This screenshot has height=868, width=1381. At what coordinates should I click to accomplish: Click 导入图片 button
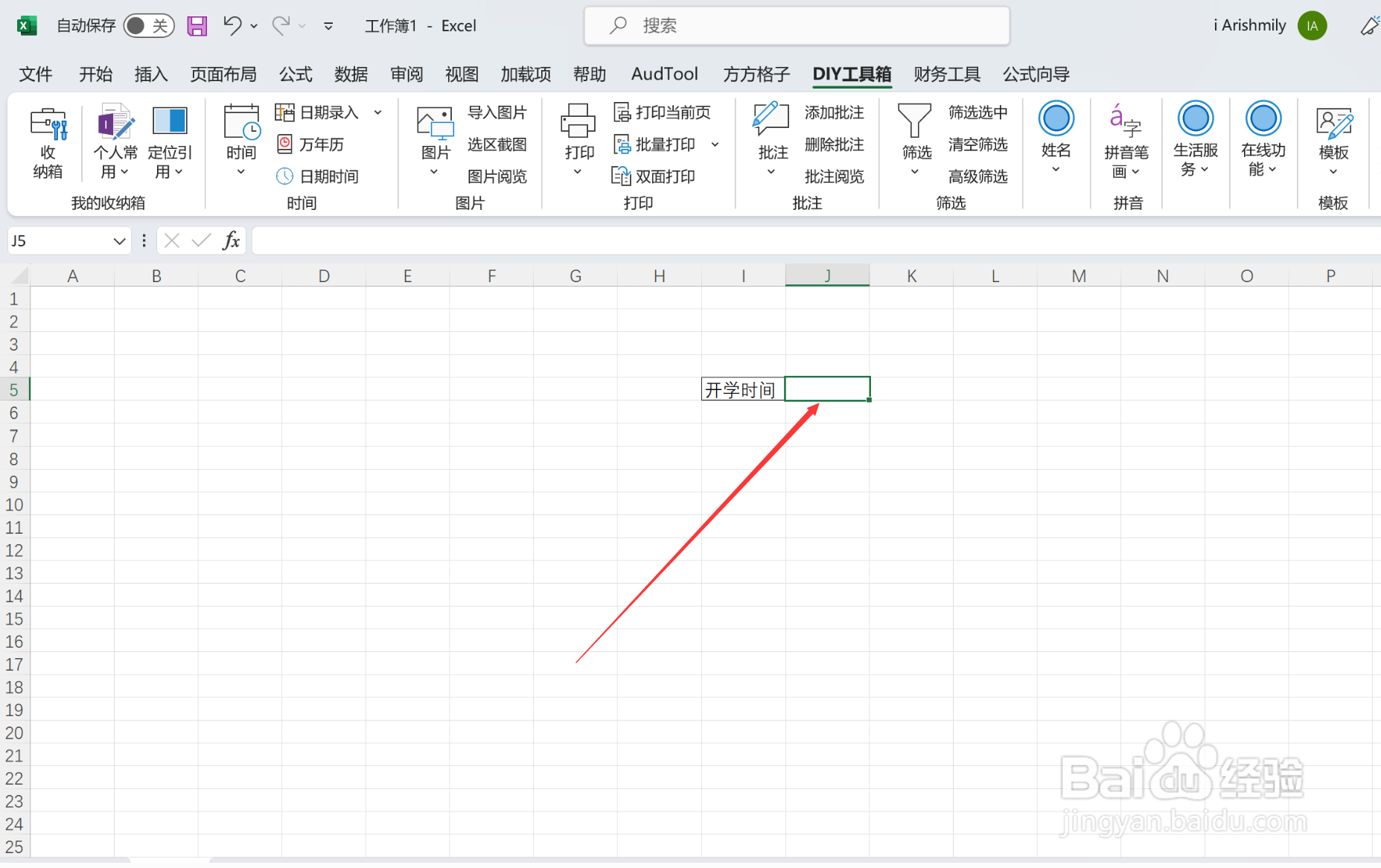497,112
